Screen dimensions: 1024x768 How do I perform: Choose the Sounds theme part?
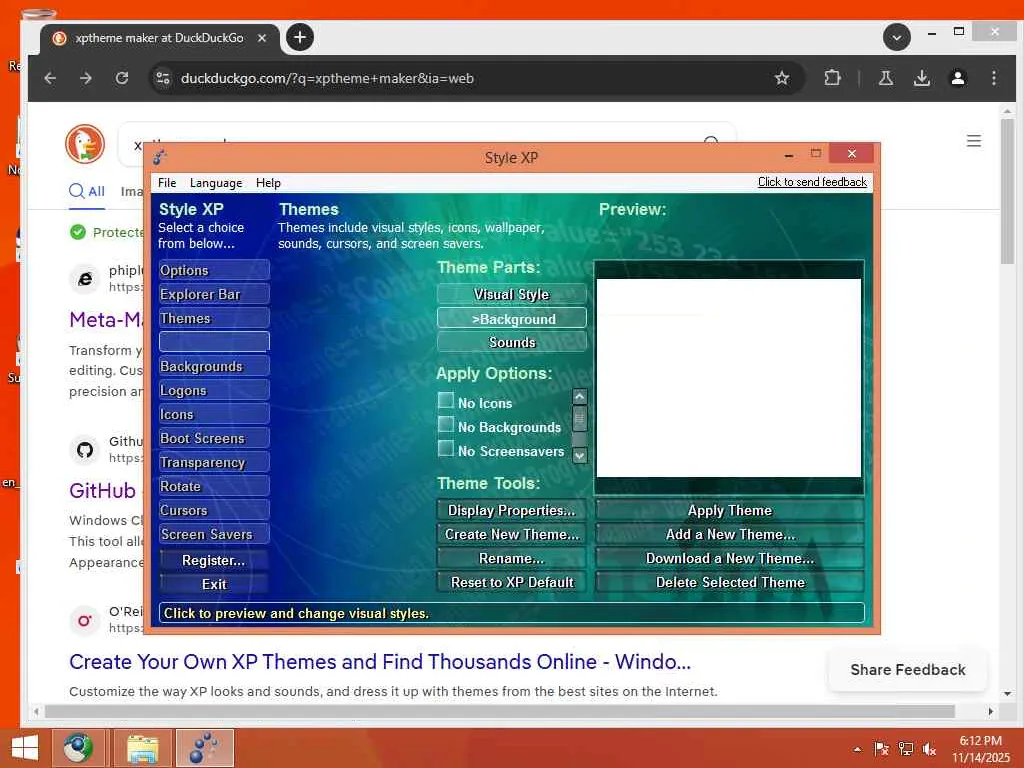click(512, 342)
